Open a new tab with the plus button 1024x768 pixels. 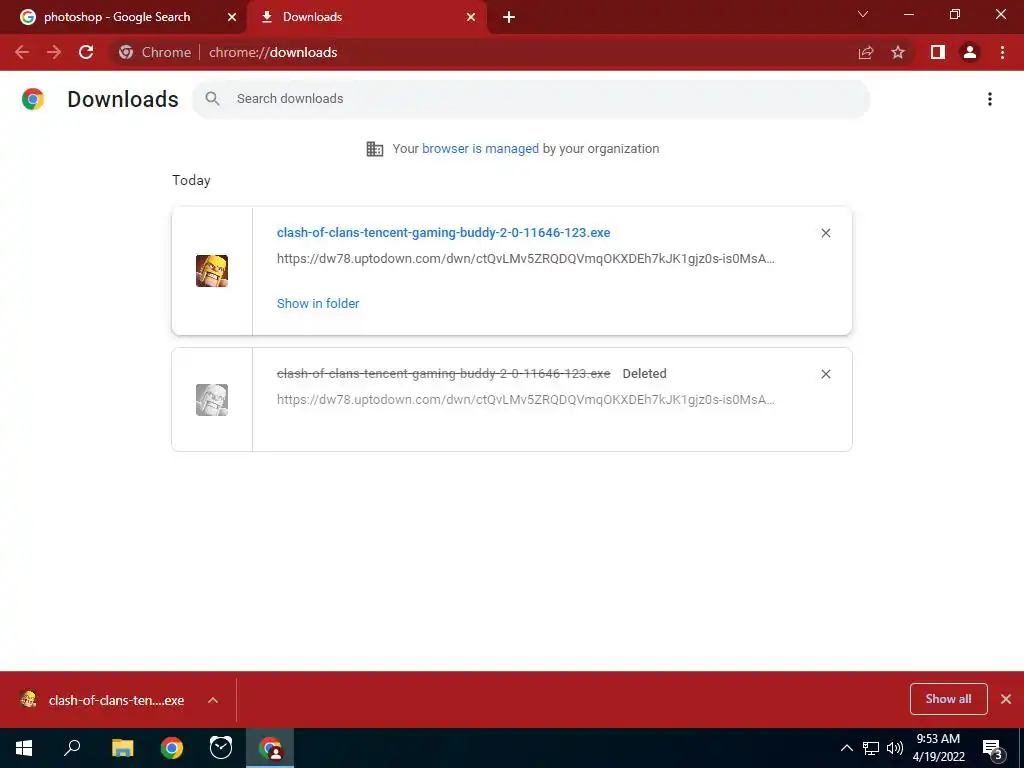pyautogui.click(x=509, y=17)
